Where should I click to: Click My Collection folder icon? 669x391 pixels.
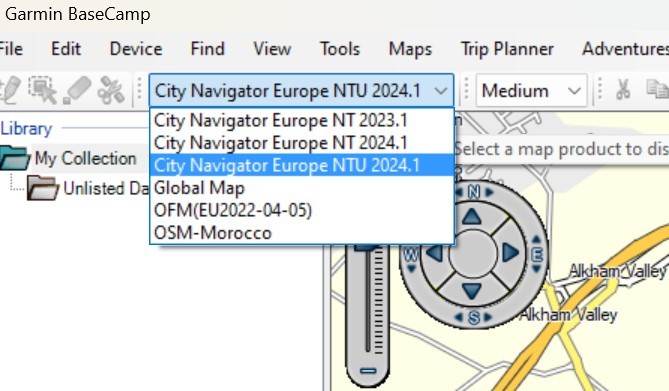coord(15,158)
